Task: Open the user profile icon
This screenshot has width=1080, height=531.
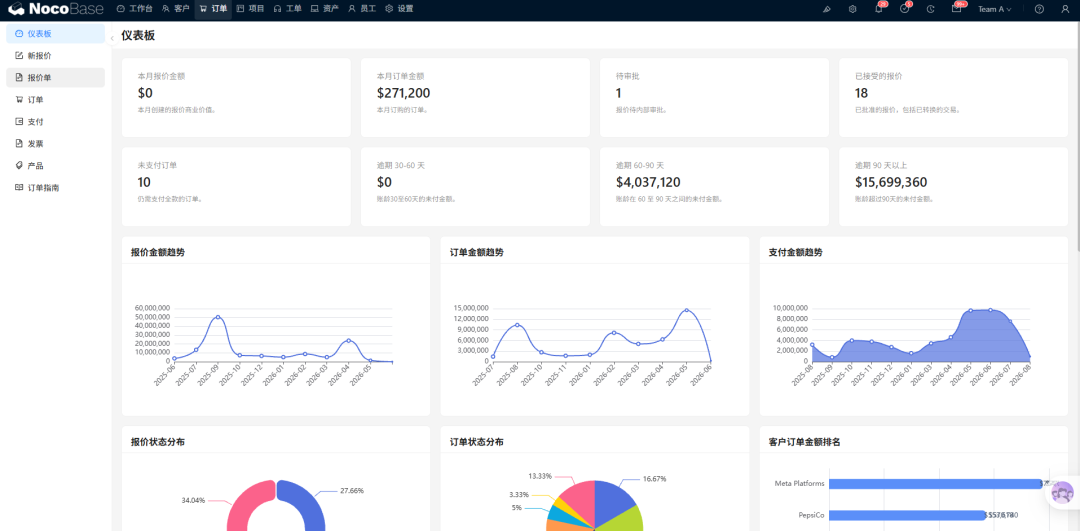Action: [1065, 9]
